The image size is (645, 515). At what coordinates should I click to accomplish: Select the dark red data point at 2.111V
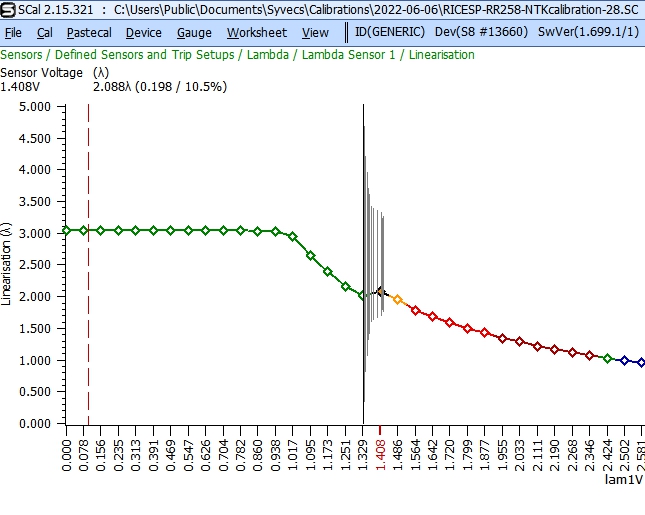[537, 346]
